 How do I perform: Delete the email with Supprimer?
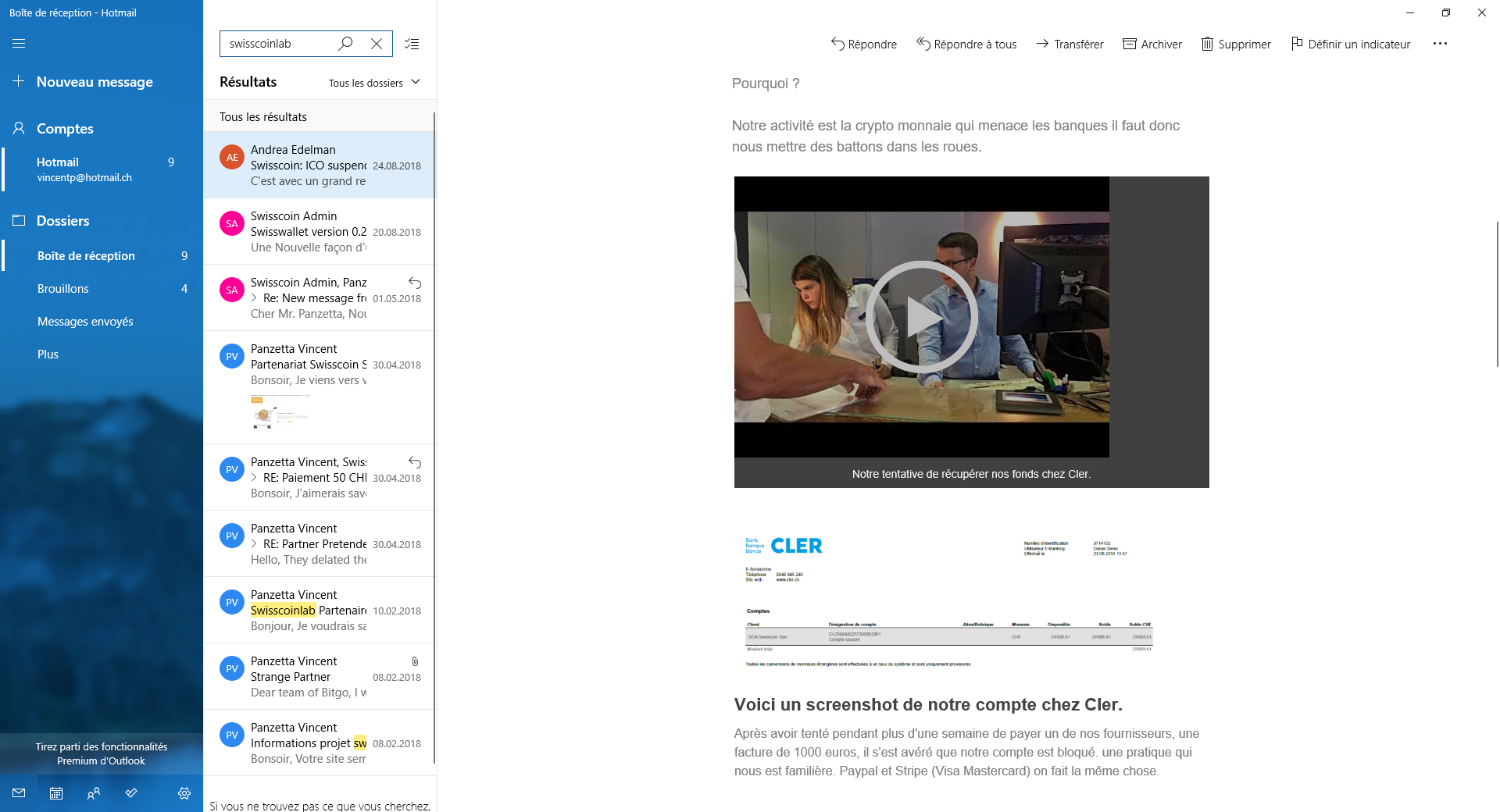pyautogui.click(x=1236, y=45)
